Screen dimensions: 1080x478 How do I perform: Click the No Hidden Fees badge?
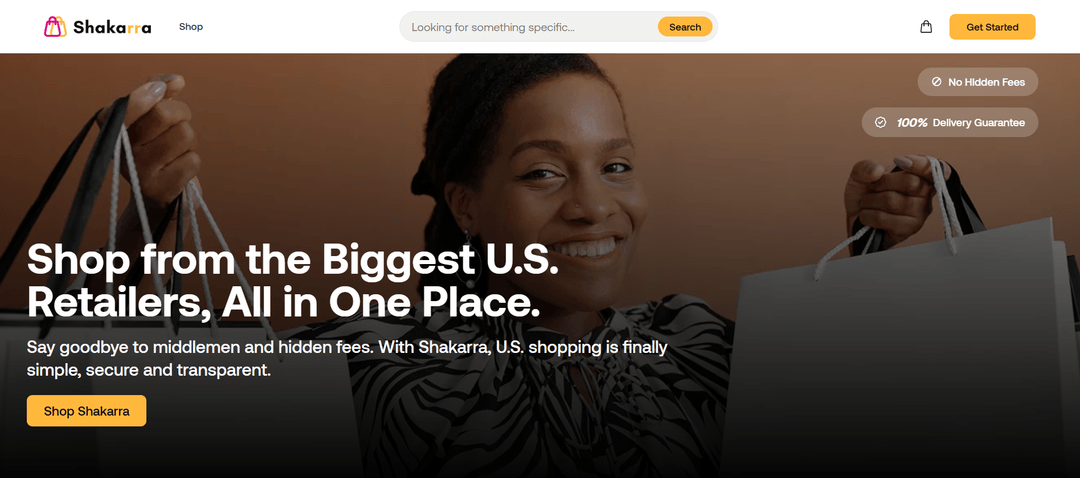tap(977, 82)
